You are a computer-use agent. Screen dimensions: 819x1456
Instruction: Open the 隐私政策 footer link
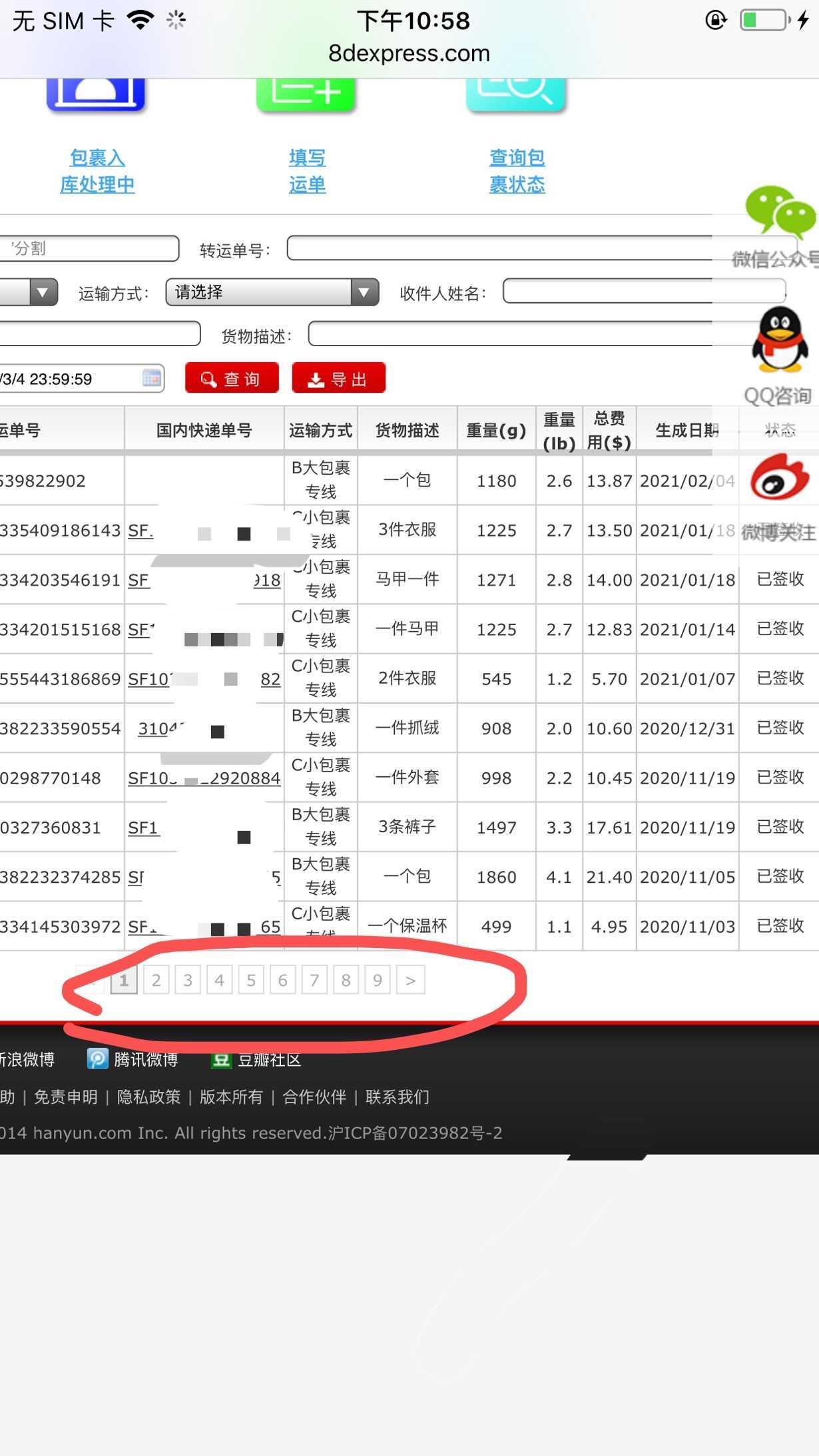(148, 1096)
